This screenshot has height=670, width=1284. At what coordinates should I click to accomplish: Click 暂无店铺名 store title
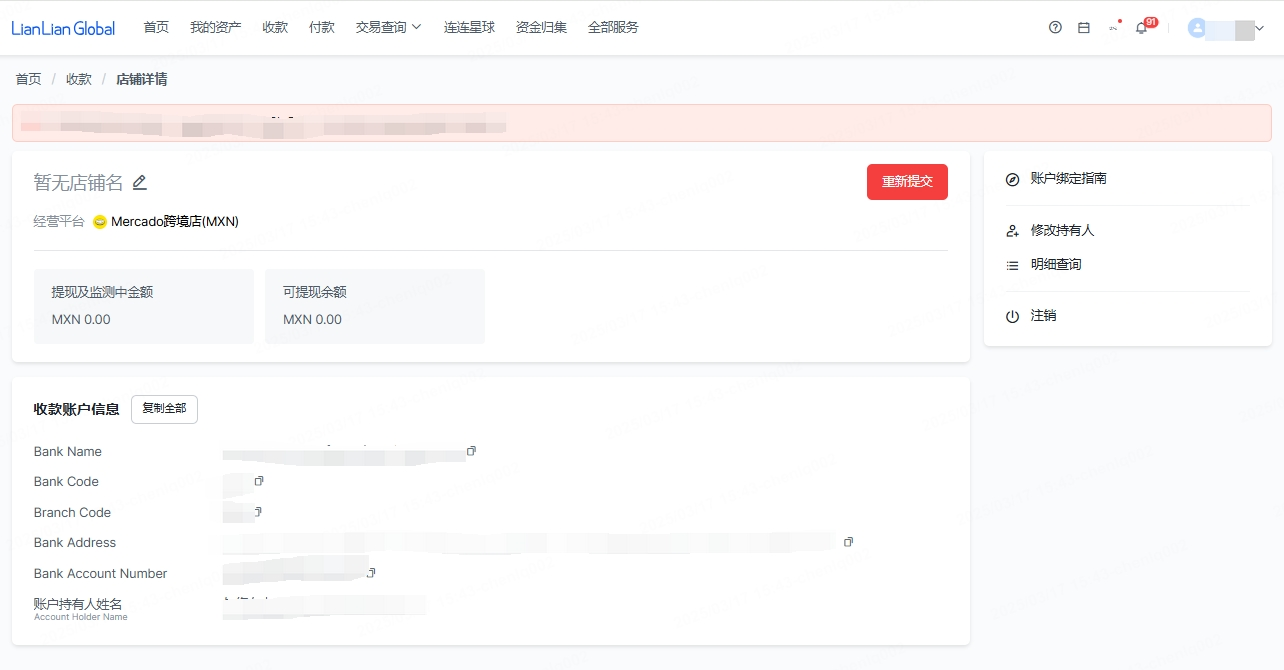[x=78, y=182]
